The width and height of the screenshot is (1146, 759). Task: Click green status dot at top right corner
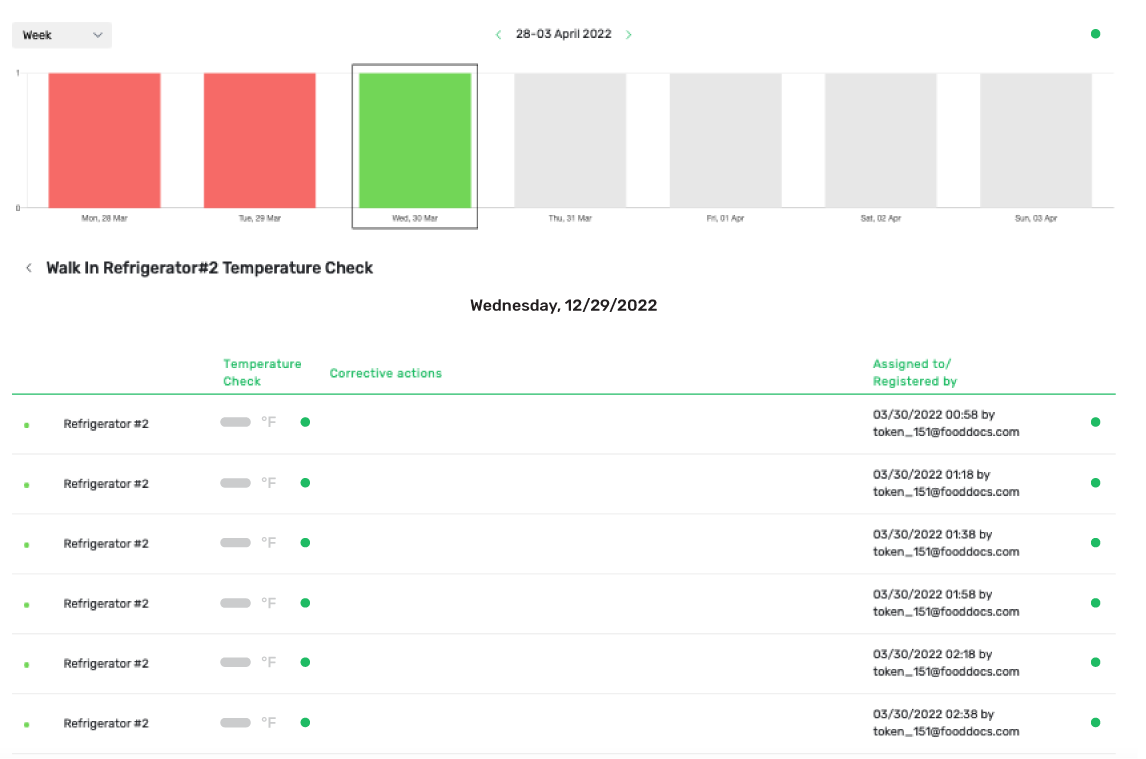click(x=1095, y=34)
